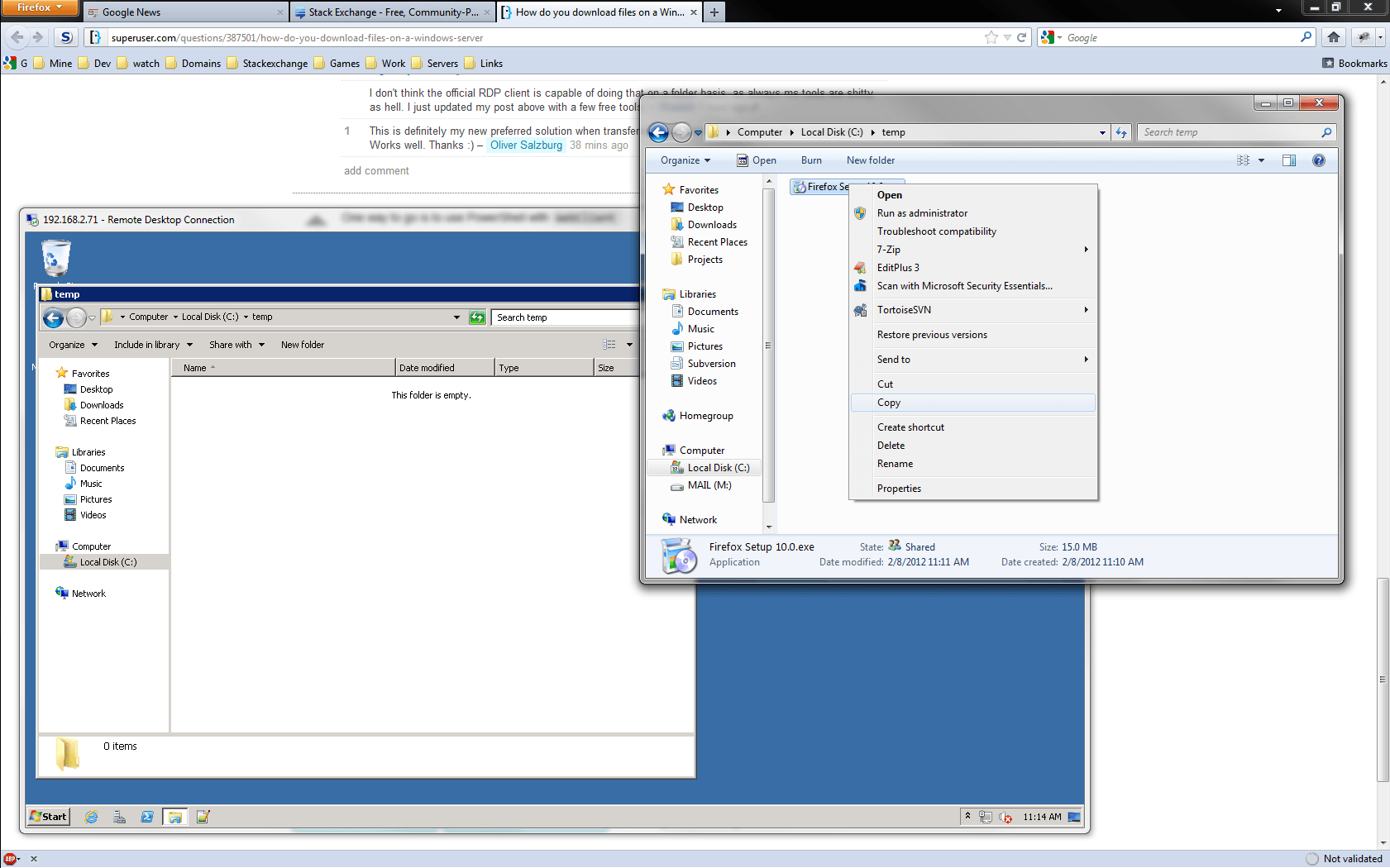
Task: Open the Organize menu in local Explorer
Action: coord(685,160)
